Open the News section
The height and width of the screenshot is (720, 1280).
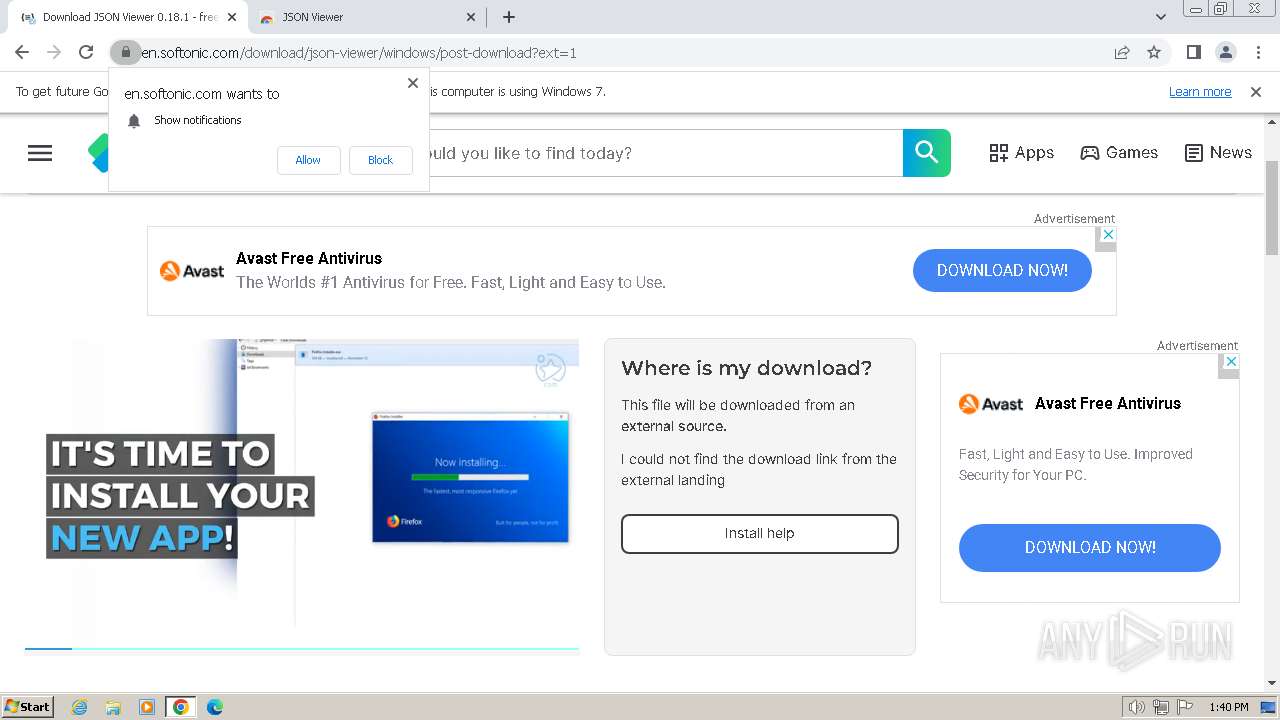[x=1218, y=153]
